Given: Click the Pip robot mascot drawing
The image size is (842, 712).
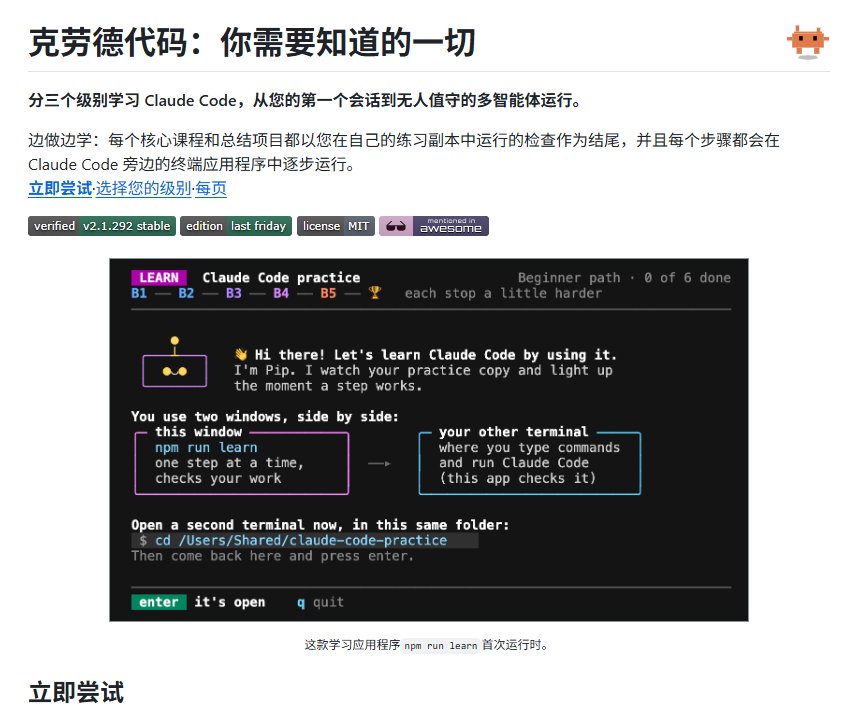Looking at the screenshot, I should point(175,361).
